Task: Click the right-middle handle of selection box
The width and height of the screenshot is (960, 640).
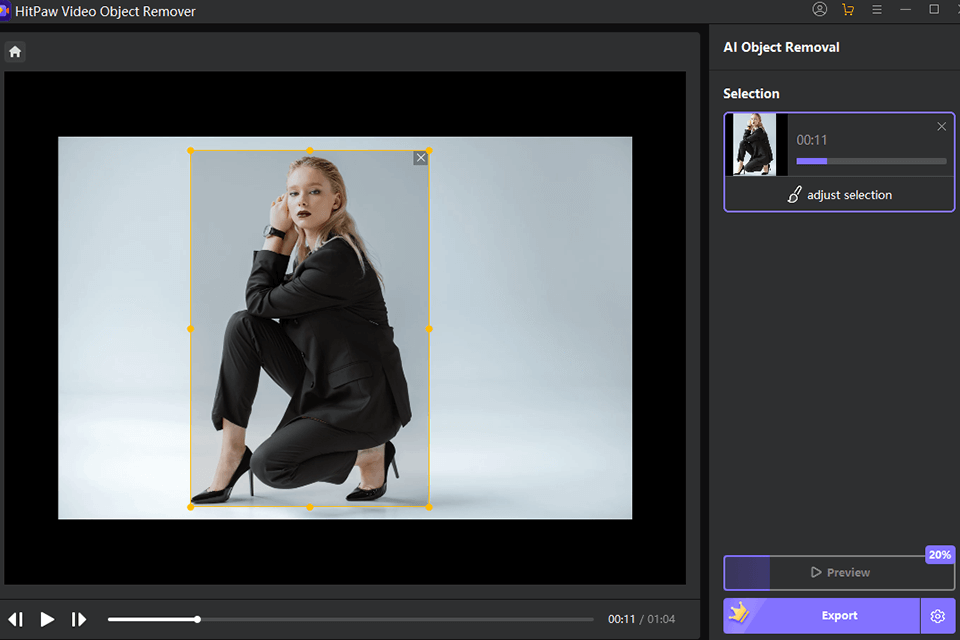Action: (429, 328)
